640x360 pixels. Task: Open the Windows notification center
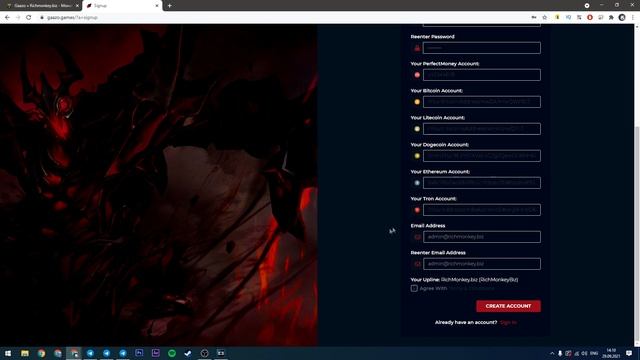click(x=629, y=353)
